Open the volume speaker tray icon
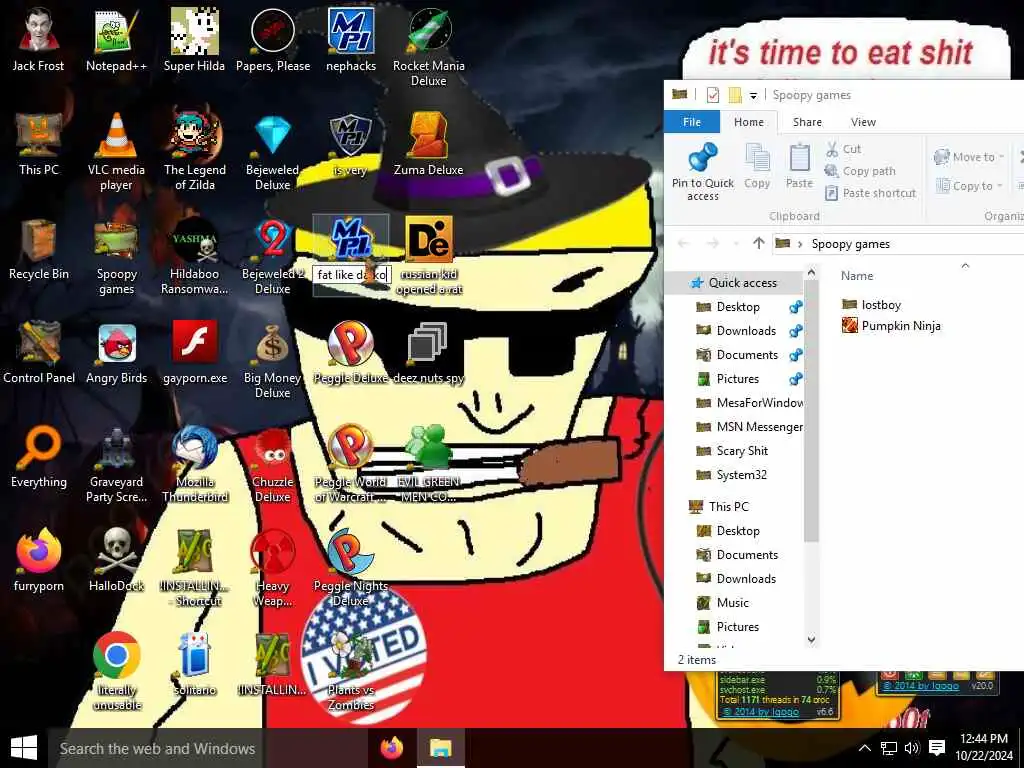This screenshot has width=1024, height=768. pos(912,748)
